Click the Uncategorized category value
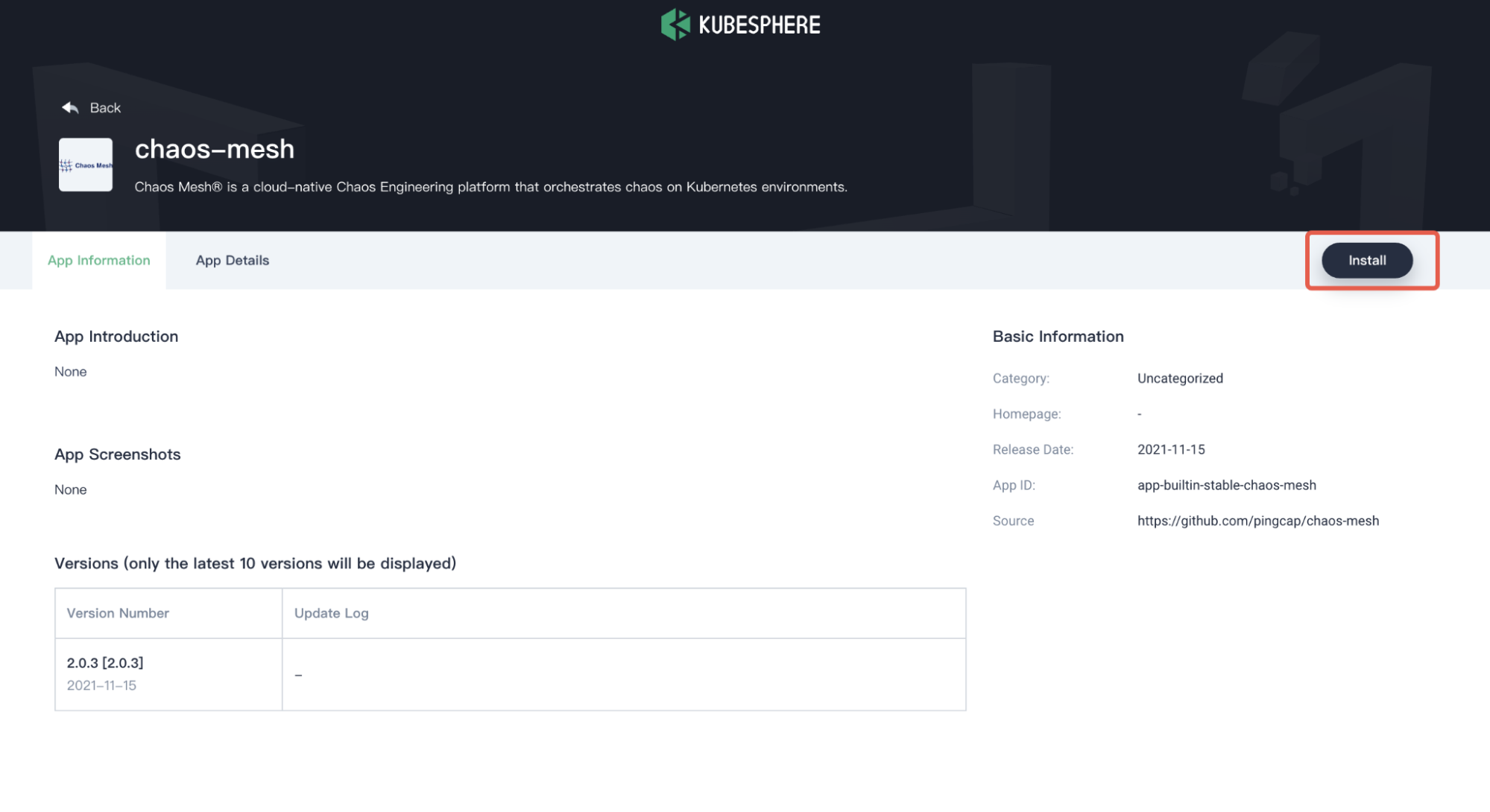 tap(1179, 378)
